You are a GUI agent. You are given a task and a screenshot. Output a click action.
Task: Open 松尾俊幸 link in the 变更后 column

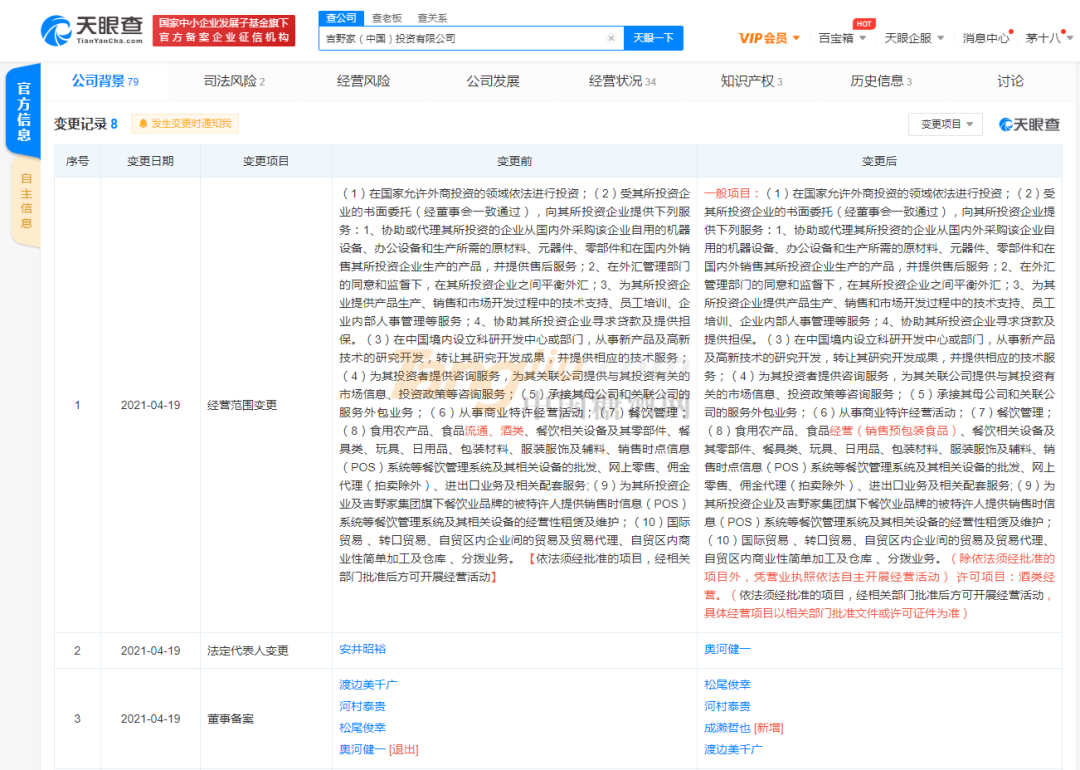coord(727,685)
